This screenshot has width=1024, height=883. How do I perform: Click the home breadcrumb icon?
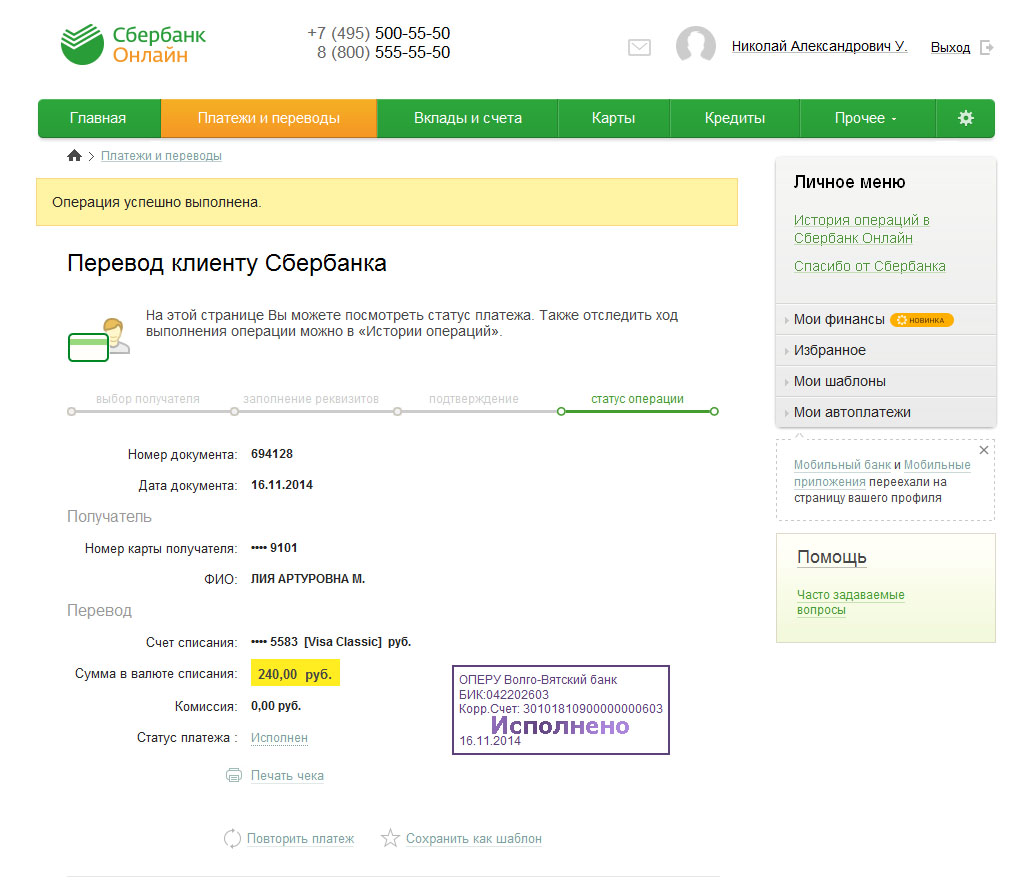74,155
